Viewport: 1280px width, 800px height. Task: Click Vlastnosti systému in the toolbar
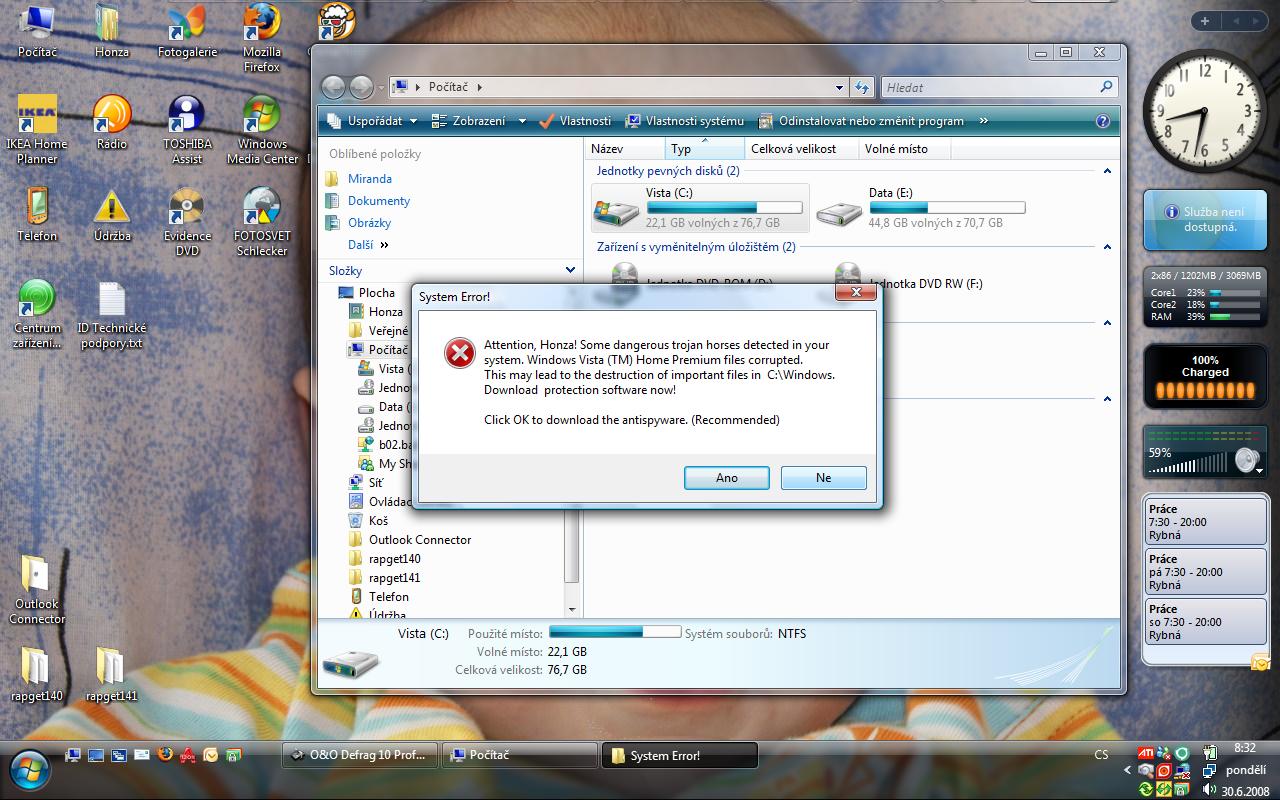685,121
